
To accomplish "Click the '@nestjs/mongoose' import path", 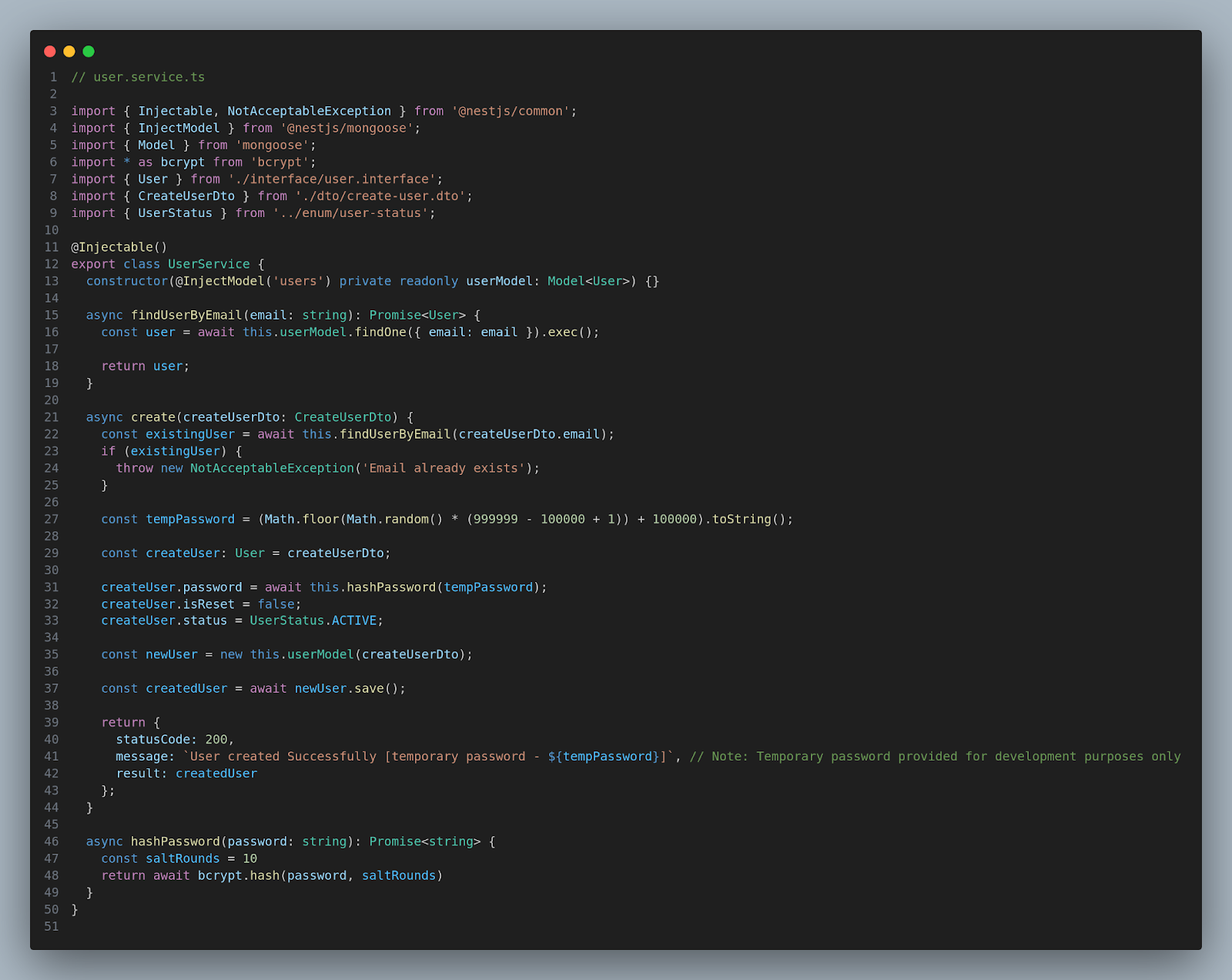I will 346,128.
